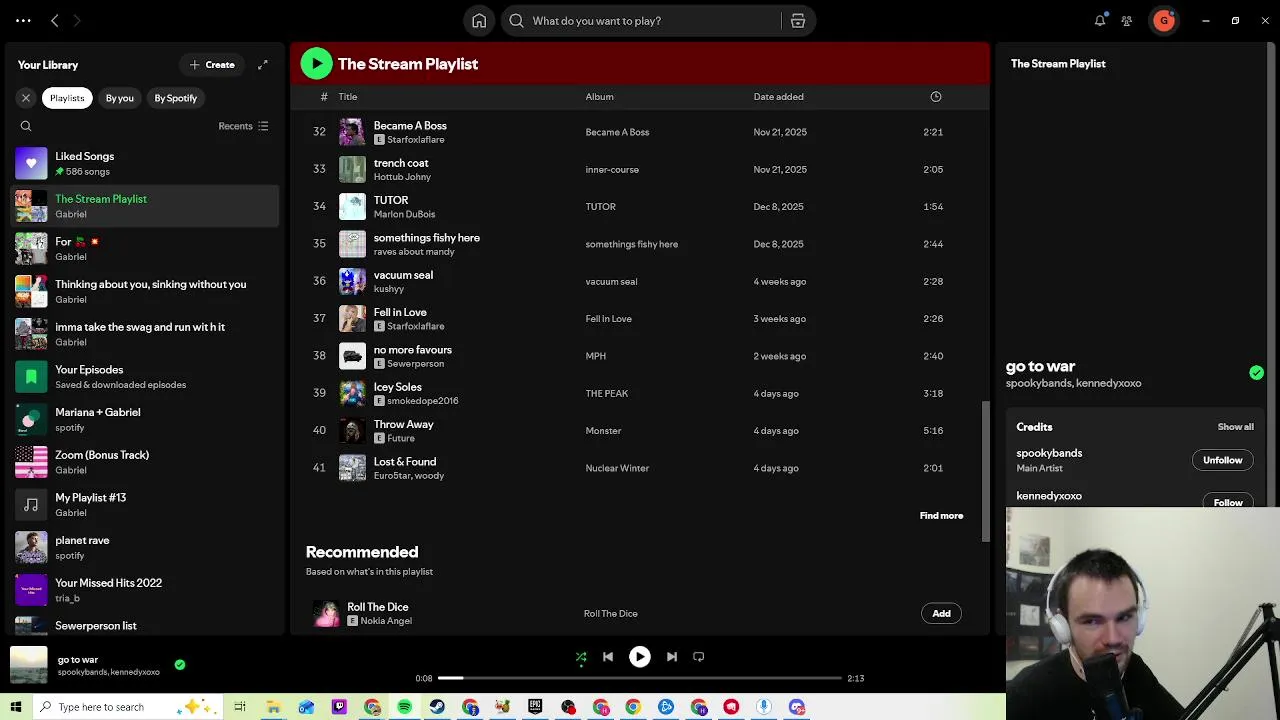Seek using the playback progress bar
Screen dimensions: 1280x720
640,678
